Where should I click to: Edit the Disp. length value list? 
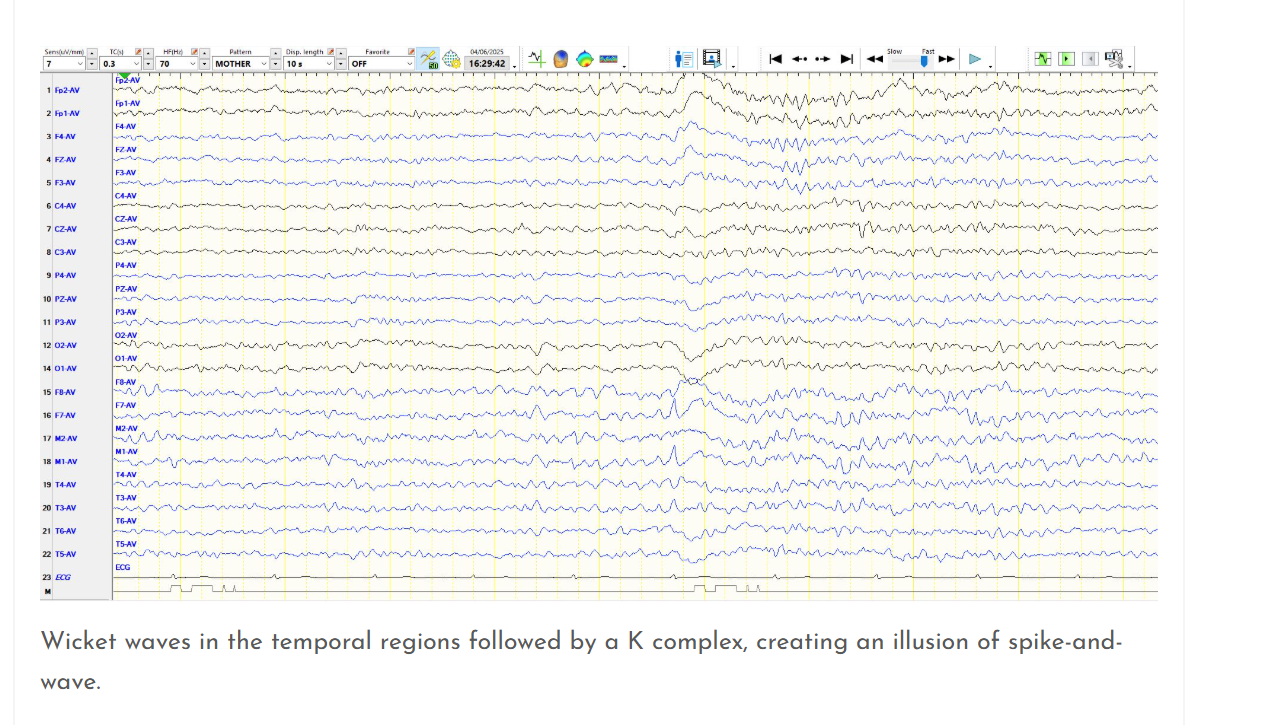click(x=330, y=52)
